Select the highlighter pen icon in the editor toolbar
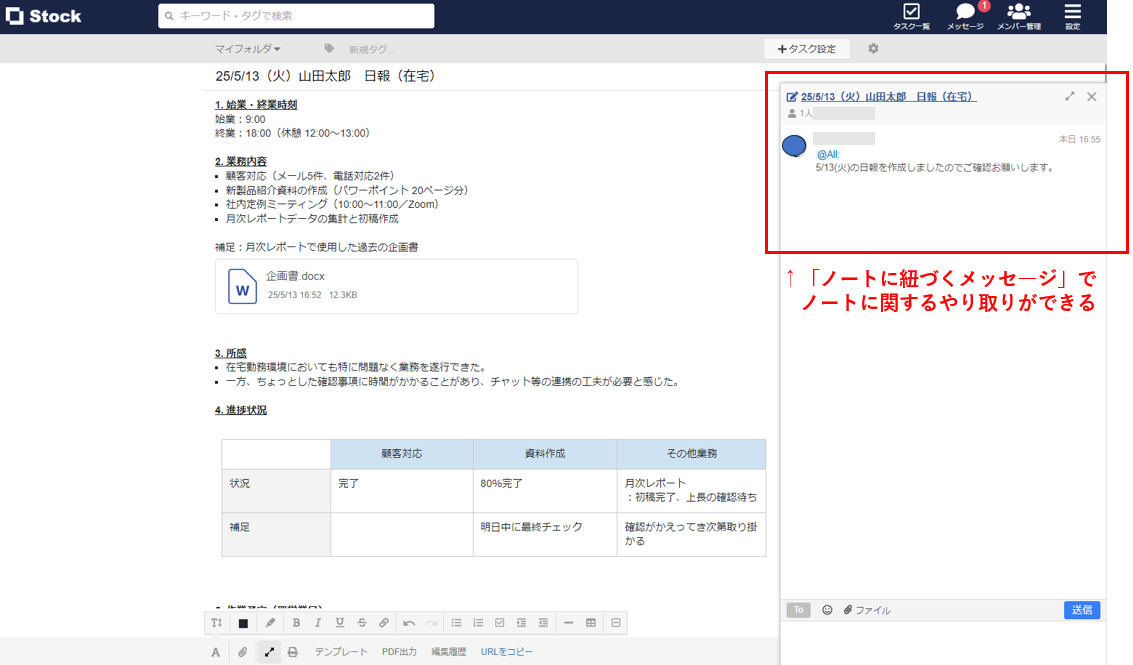The width and height of the screenshot is (1133, 665). [x=269, y=622]
